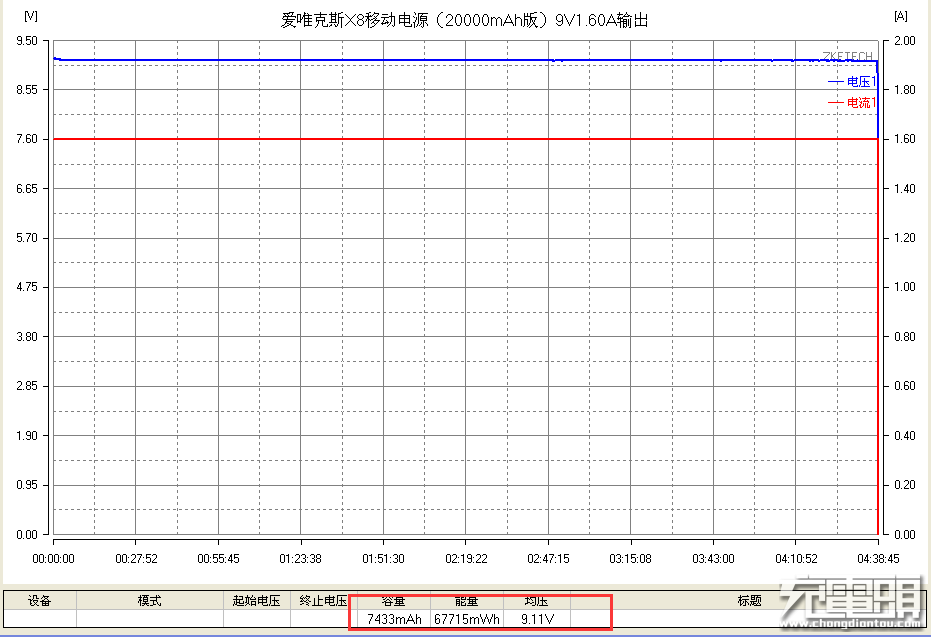This screenshot has height=637, width=931.
Task: Click the 6.65 voltage axis label
Action: pyautogui.click(x=27, y=189)
